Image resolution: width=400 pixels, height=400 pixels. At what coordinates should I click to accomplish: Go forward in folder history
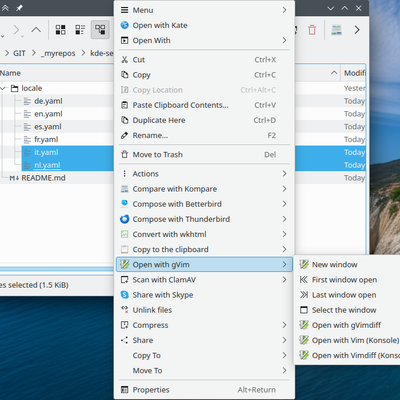(x=16, y=30)
